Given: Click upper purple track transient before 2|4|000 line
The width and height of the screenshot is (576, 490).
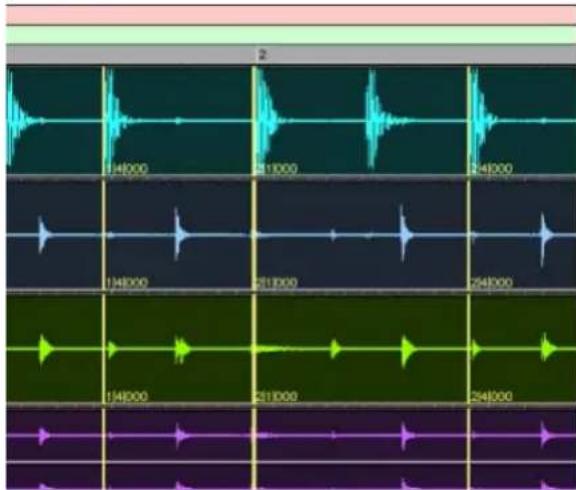Looking at the screenshot, I should click(406, 436).
